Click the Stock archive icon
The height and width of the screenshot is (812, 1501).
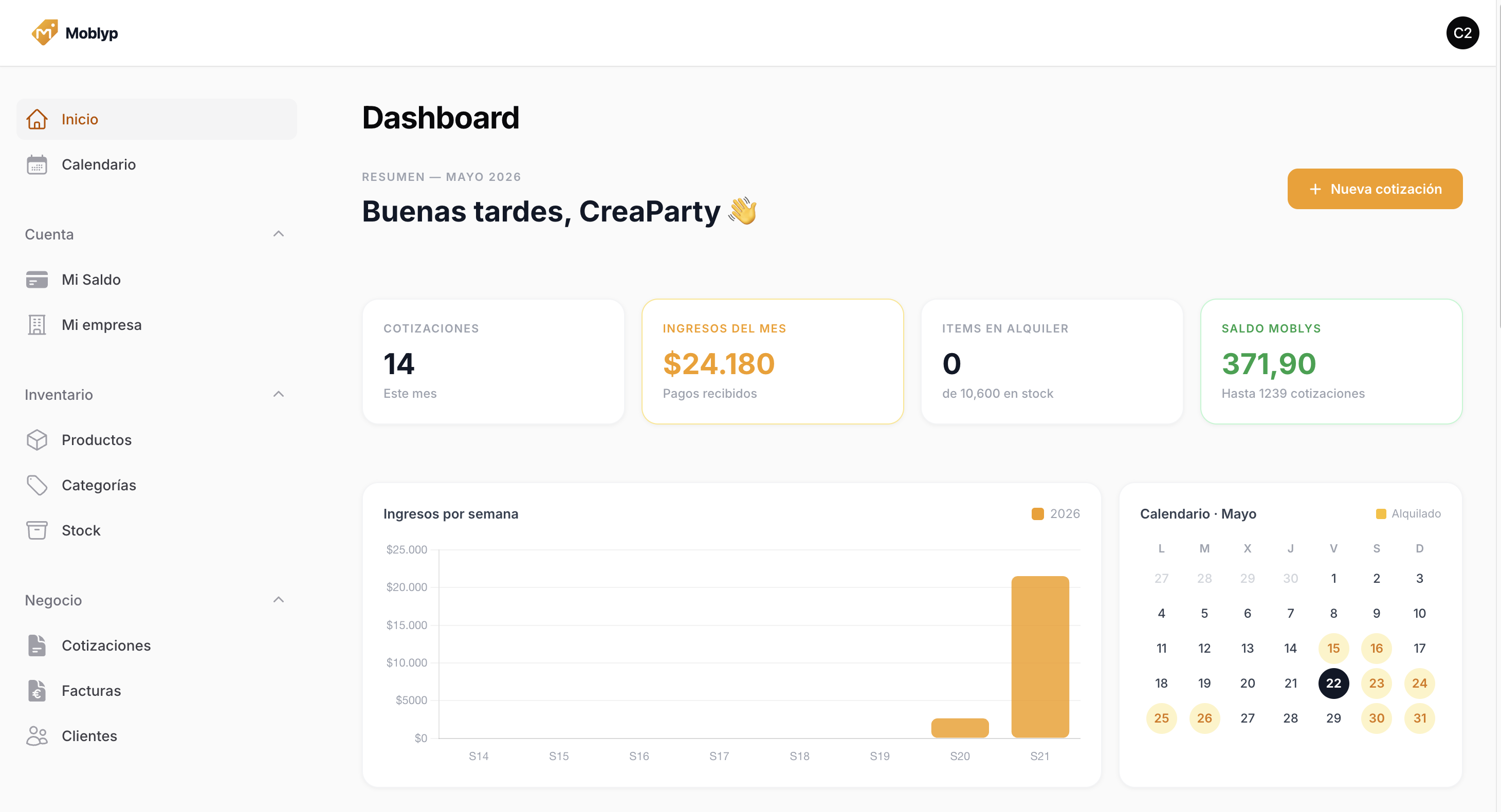(x=36, y=531)
